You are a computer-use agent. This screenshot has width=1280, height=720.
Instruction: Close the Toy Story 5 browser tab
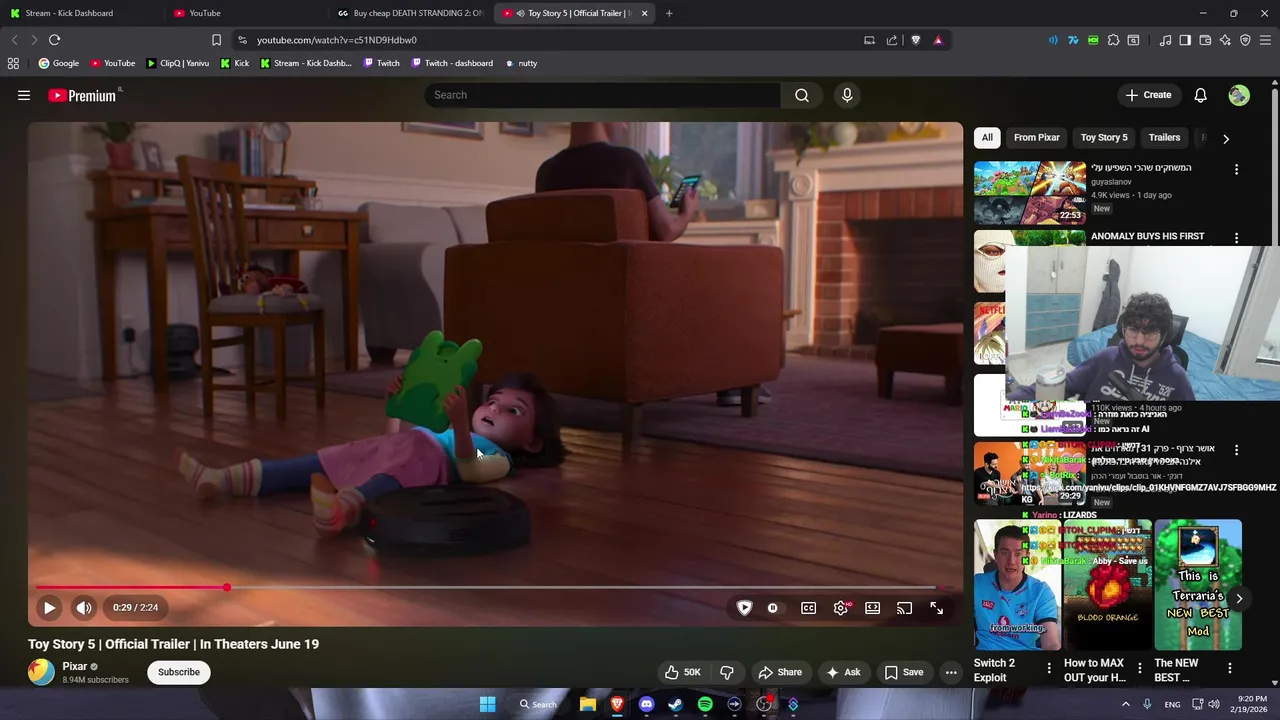pyautogui.click(x=644, y=13)
